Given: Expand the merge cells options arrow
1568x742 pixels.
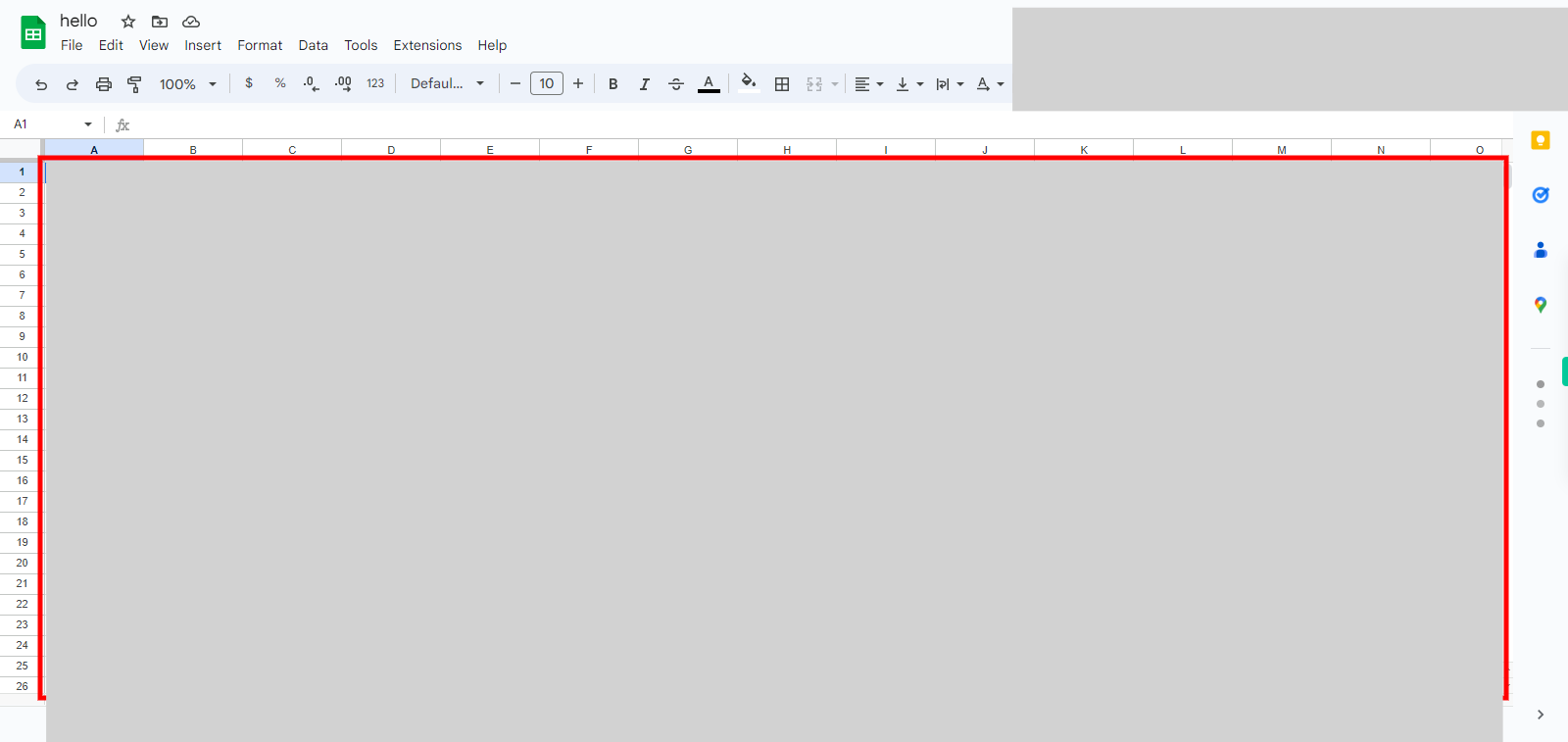Looking at the screenshot, I should 835,84.
